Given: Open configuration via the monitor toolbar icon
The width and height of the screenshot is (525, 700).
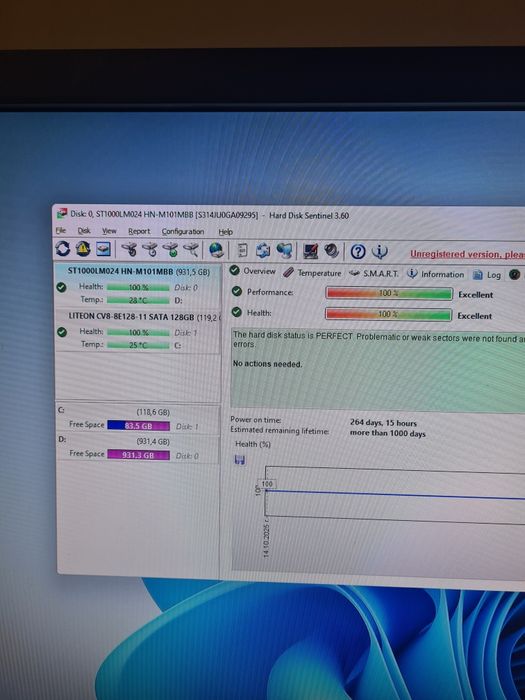Looking at the screenshot, I should point(311,251).
